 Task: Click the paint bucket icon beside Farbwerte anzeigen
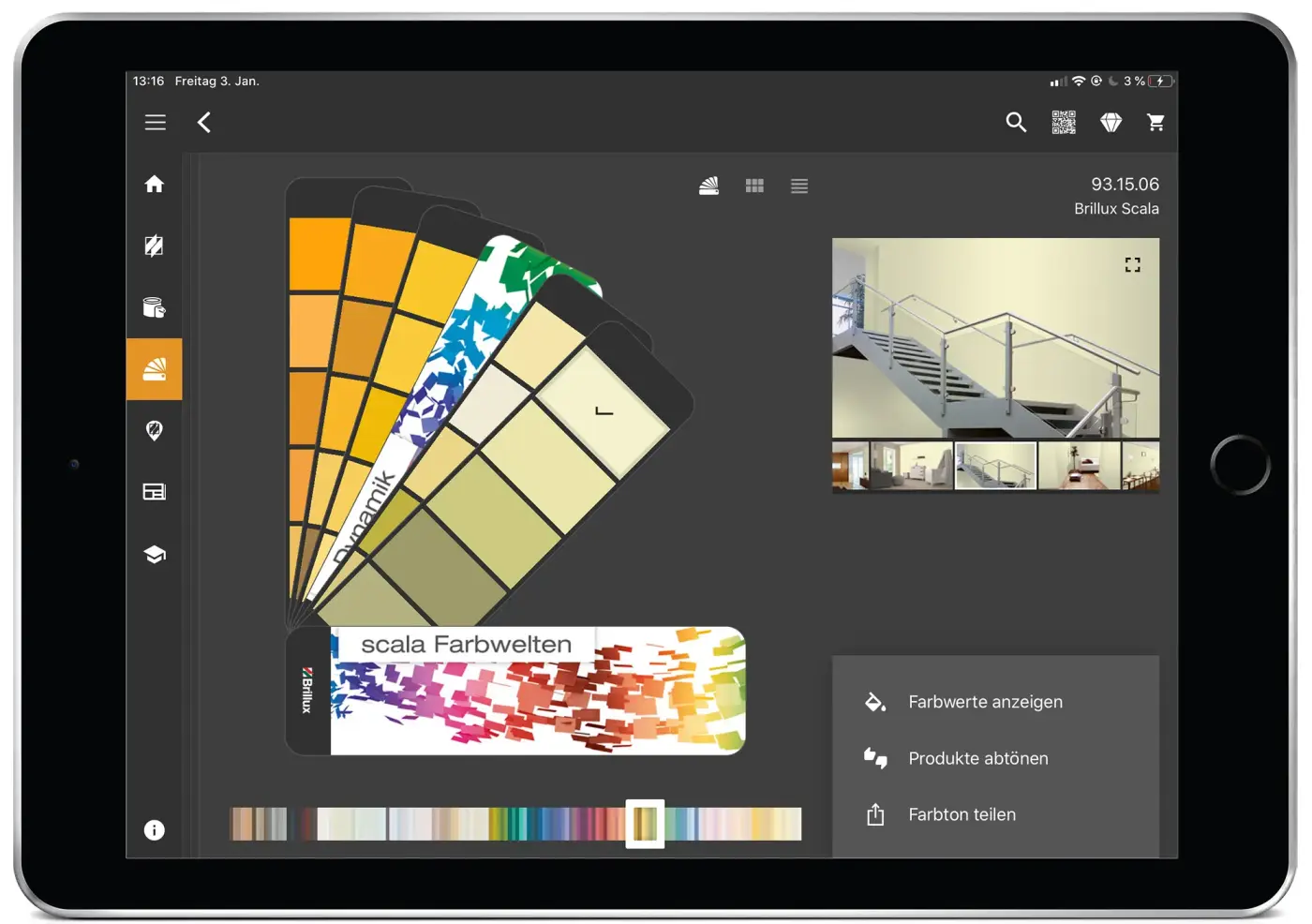[x=875, y=702]
